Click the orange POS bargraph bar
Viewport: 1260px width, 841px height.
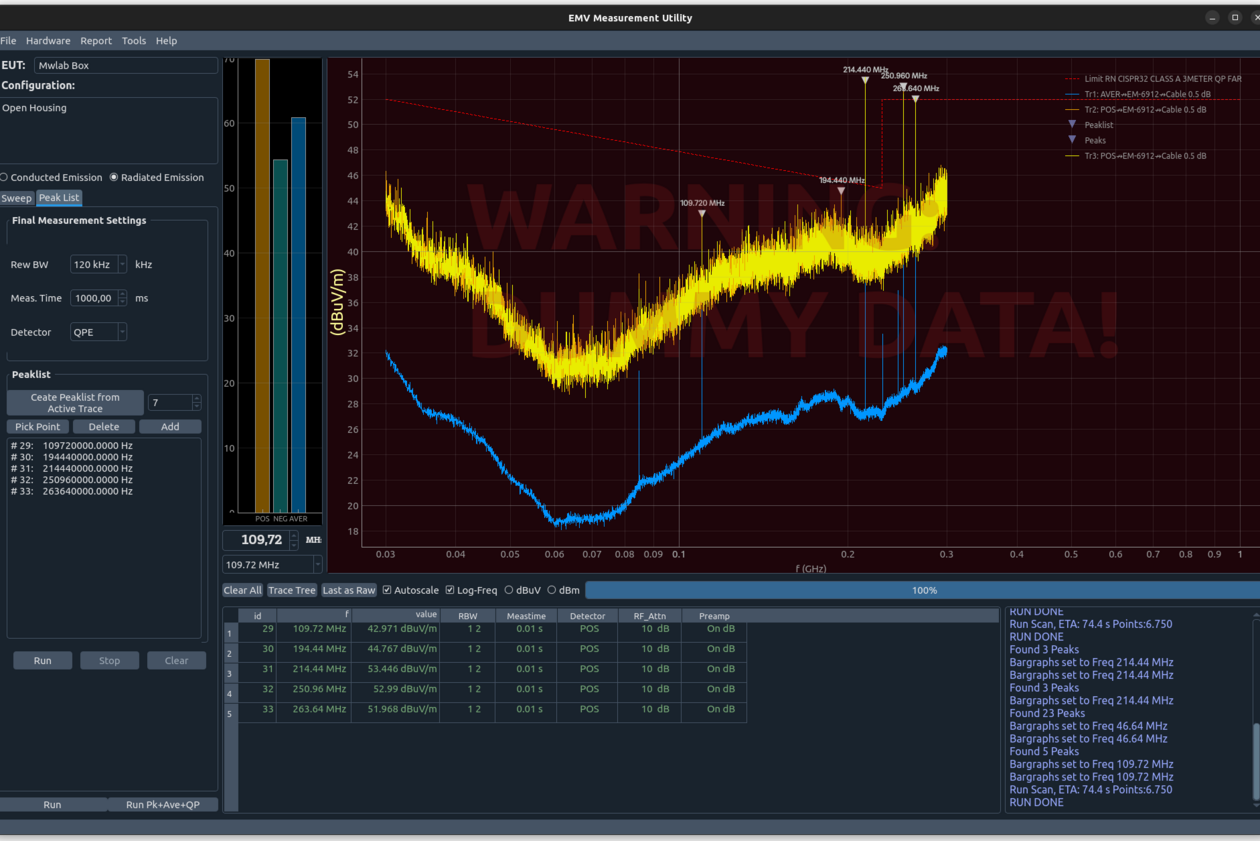pos(262,285)
